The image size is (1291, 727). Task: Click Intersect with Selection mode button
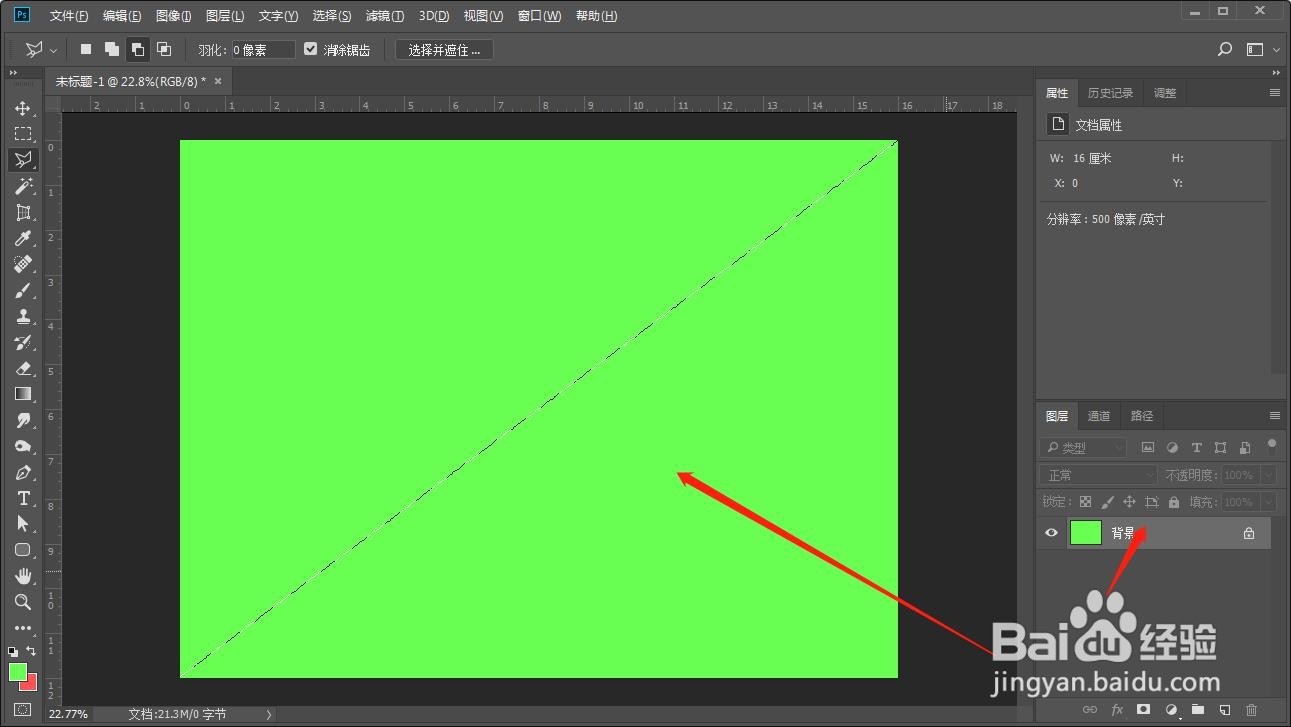[164, 49]
